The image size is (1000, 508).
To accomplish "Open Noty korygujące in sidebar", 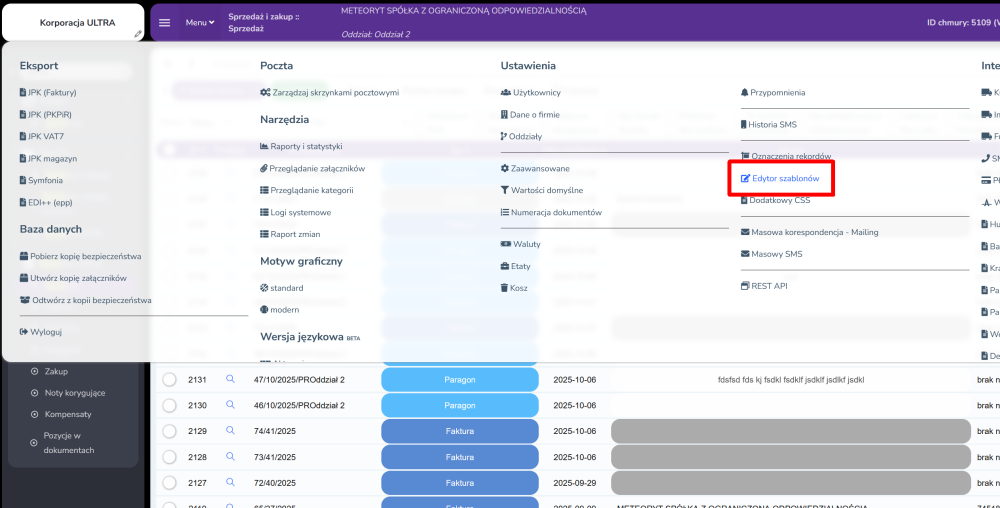I will tap(74, 393).
